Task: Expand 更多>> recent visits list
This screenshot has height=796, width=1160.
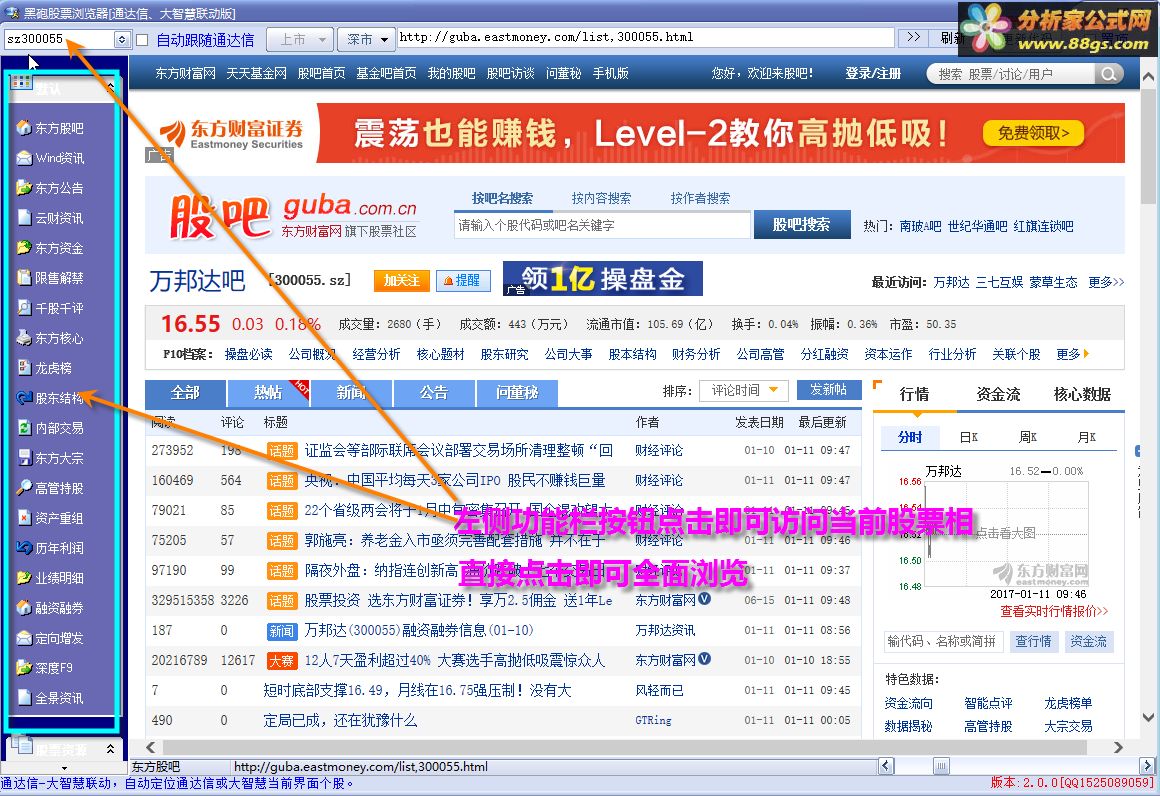Action: click(x=1106, y=282)
